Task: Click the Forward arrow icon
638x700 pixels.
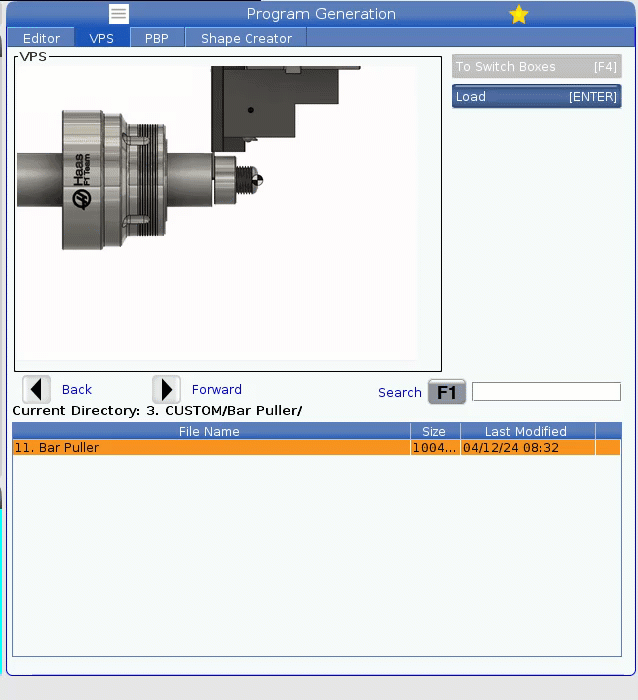Action: pyautogui.click(x=166, y=390)
